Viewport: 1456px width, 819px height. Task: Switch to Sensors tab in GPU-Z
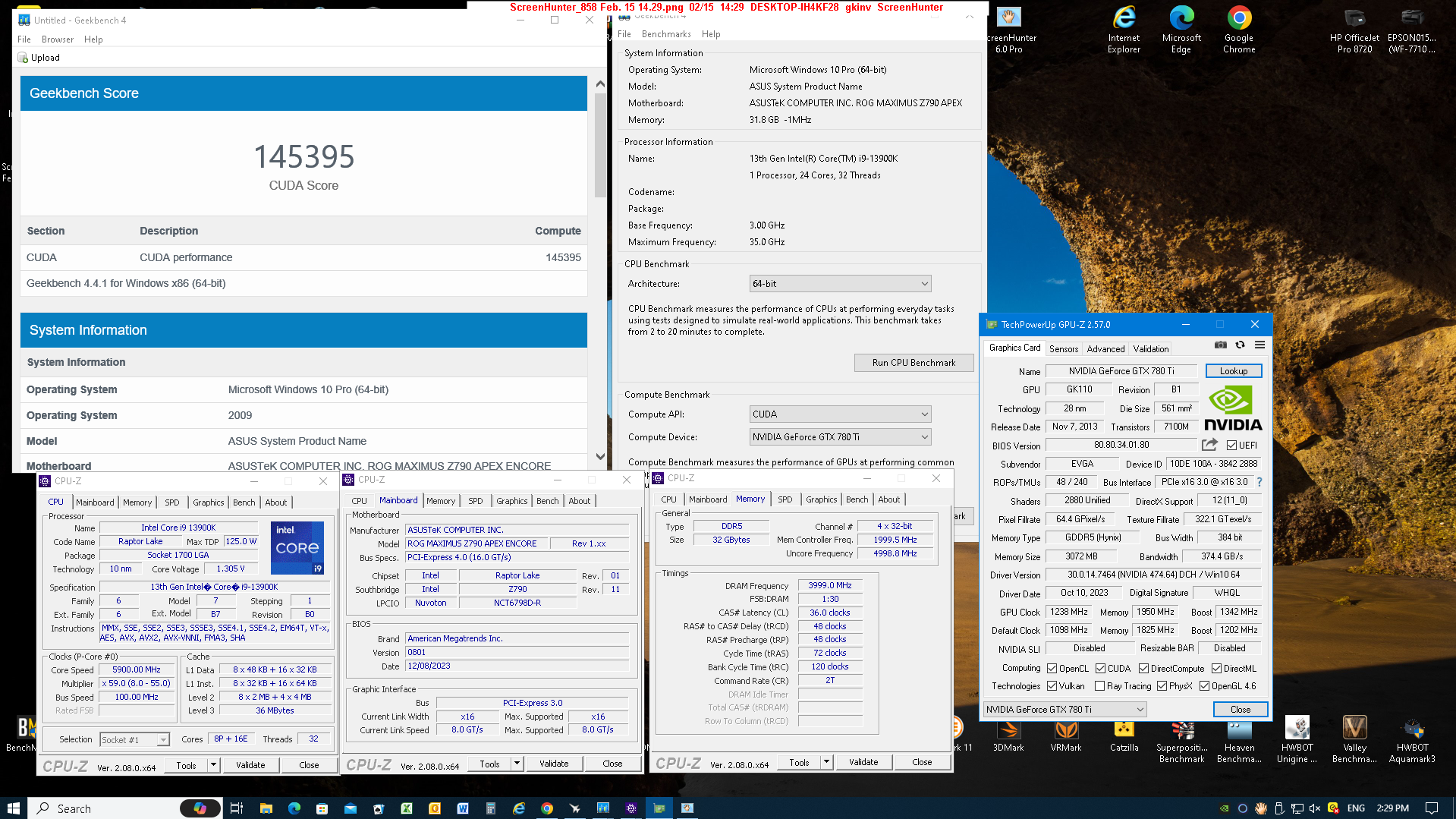coord(1063,349)
